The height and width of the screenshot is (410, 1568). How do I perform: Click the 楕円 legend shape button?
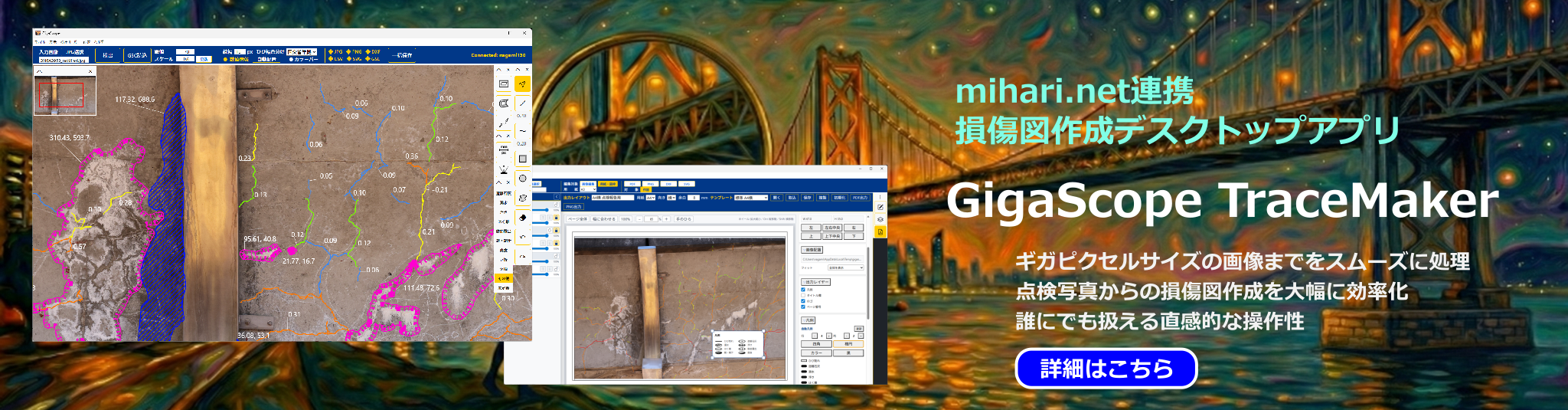click(x=848, y=344)
